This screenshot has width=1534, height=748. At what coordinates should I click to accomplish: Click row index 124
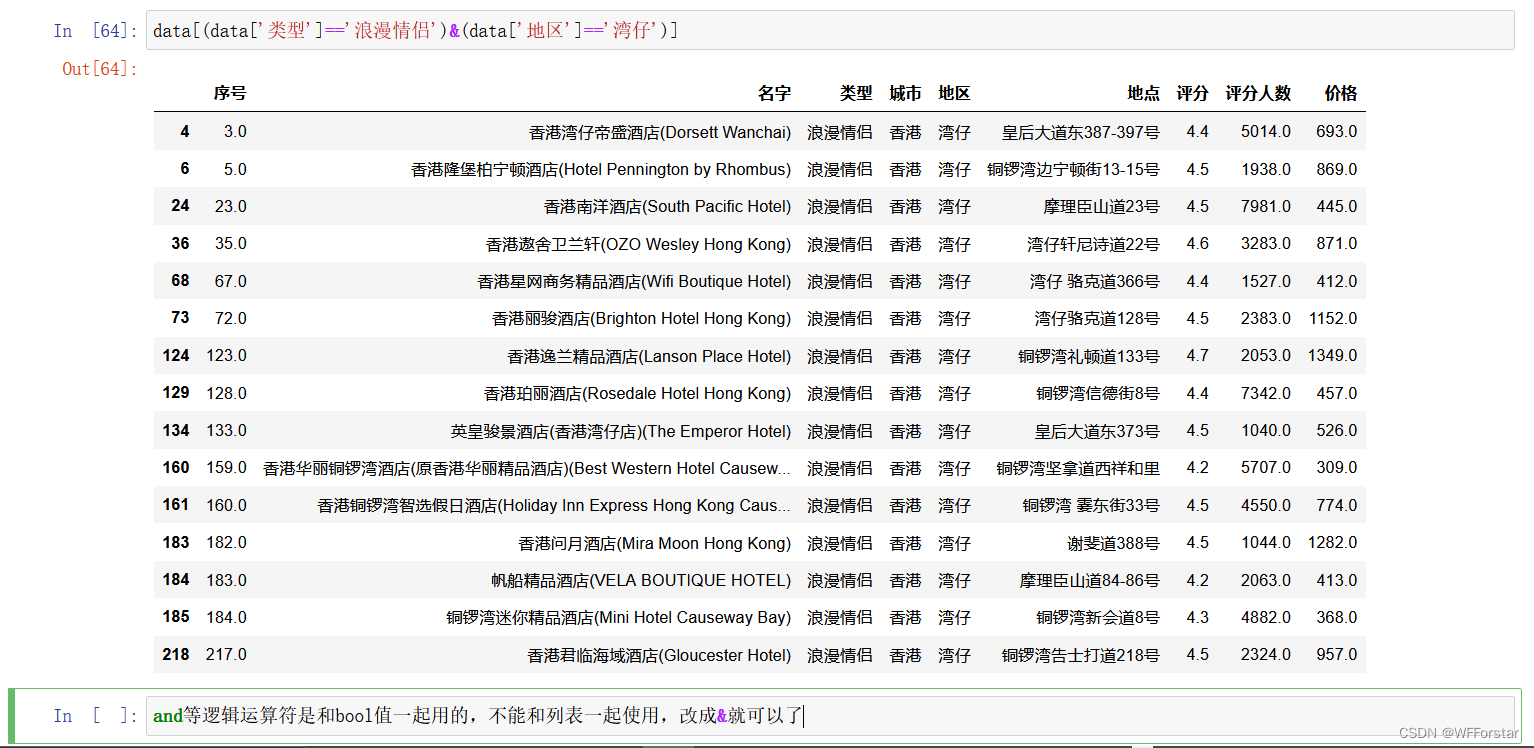click(176, 355)
